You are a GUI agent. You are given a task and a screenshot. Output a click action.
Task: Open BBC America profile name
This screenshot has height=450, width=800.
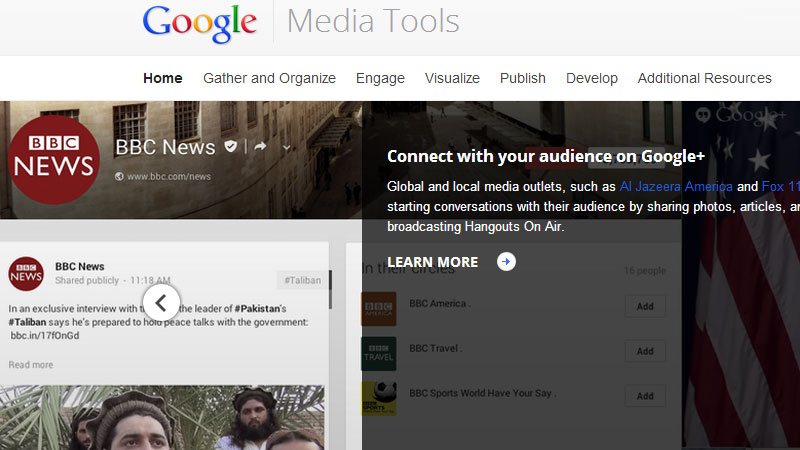tap(438, 304)
